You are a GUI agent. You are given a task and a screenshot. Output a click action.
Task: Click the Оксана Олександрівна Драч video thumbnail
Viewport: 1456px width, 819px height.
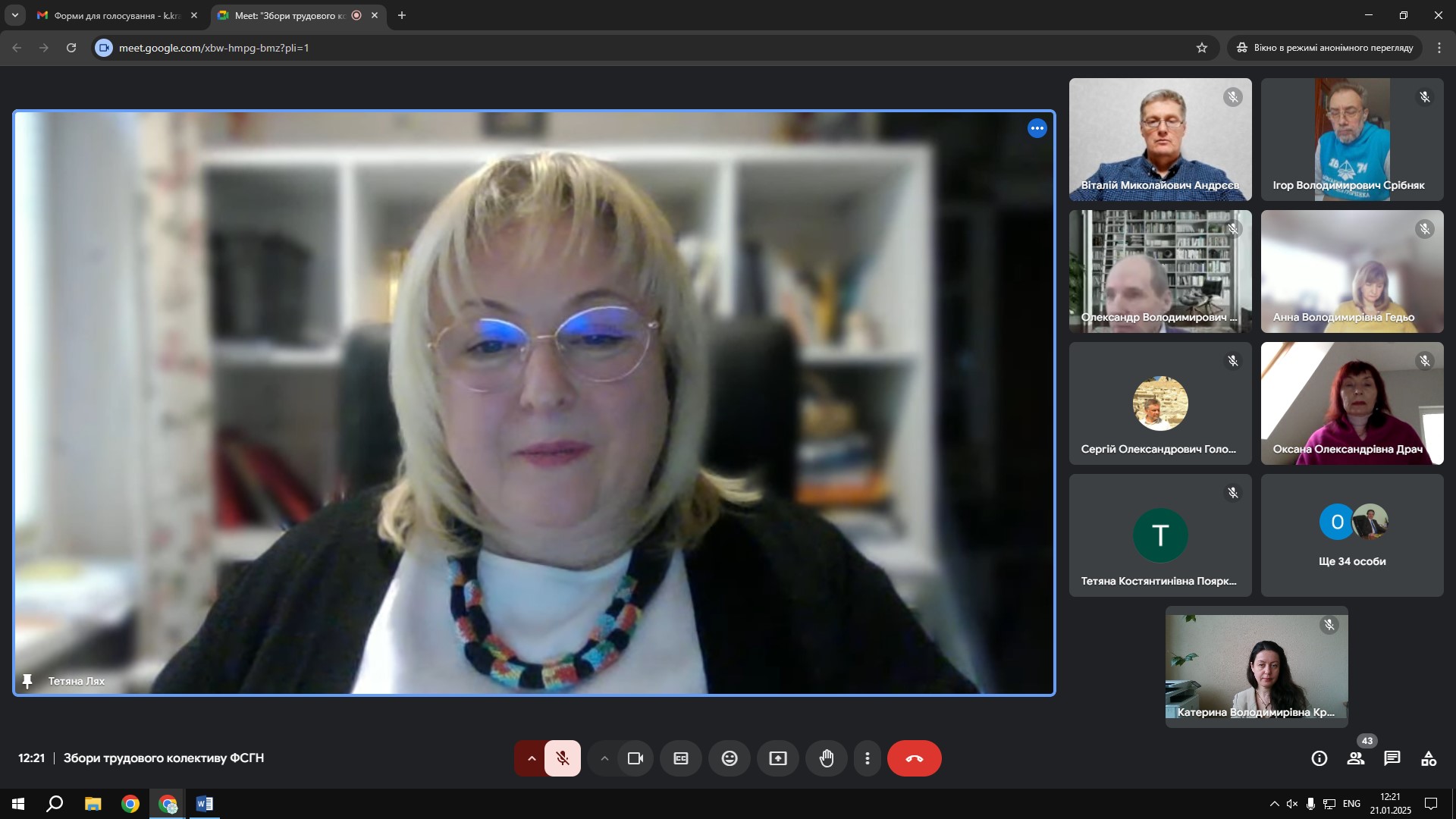pyautogui.click(x=1352, y=403)
